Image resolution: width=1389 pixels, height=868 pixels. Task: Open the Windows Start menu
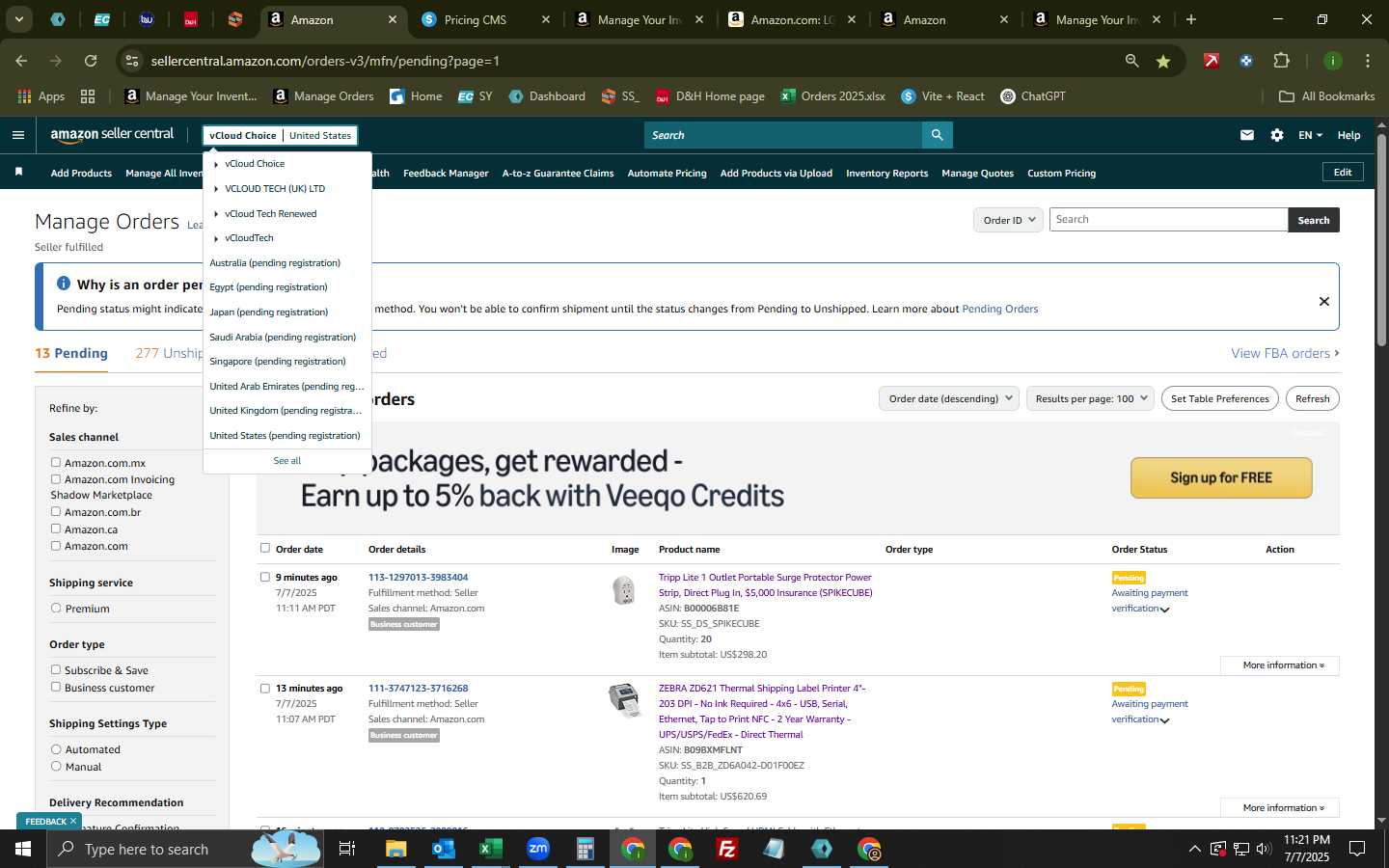click(23, 849)
